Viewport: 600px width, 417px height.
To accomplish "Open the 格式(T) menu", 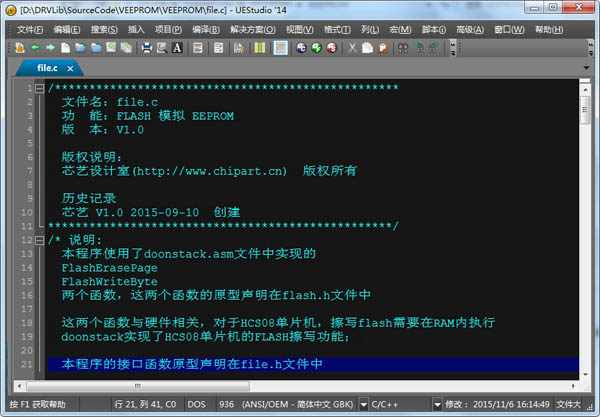I will click(337, 29).
